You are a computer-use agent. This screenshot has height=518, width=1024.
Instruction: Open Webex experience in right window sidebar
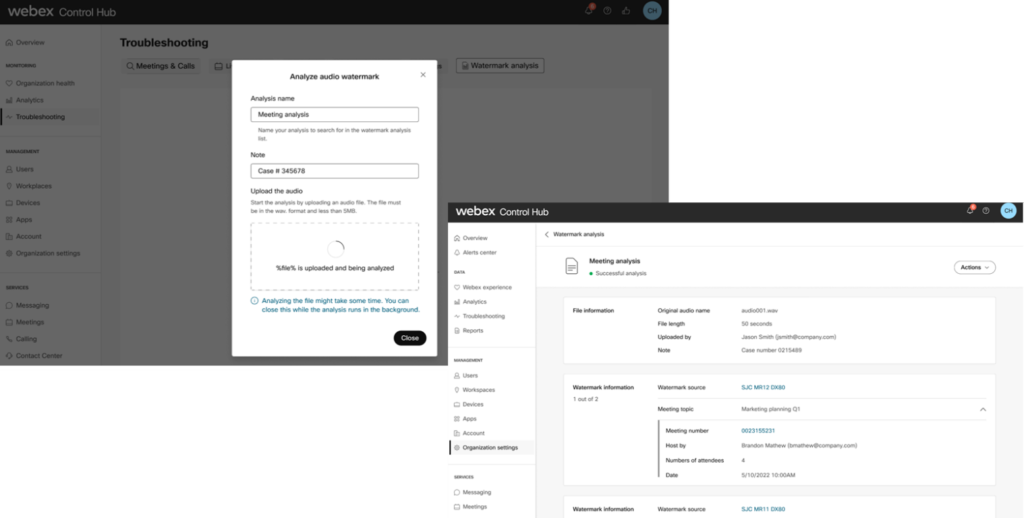483,287
